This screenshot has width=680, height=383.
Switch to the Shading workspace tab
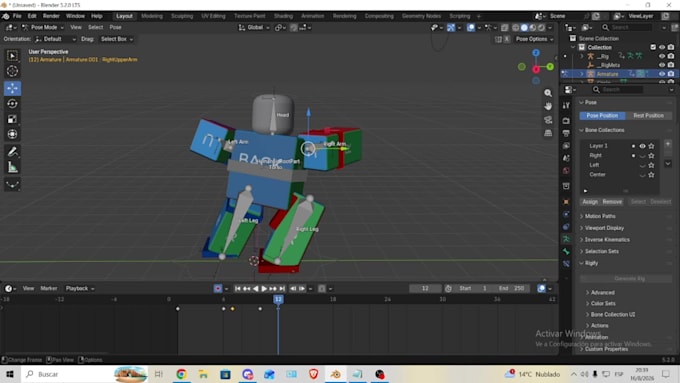coord(283,16)
